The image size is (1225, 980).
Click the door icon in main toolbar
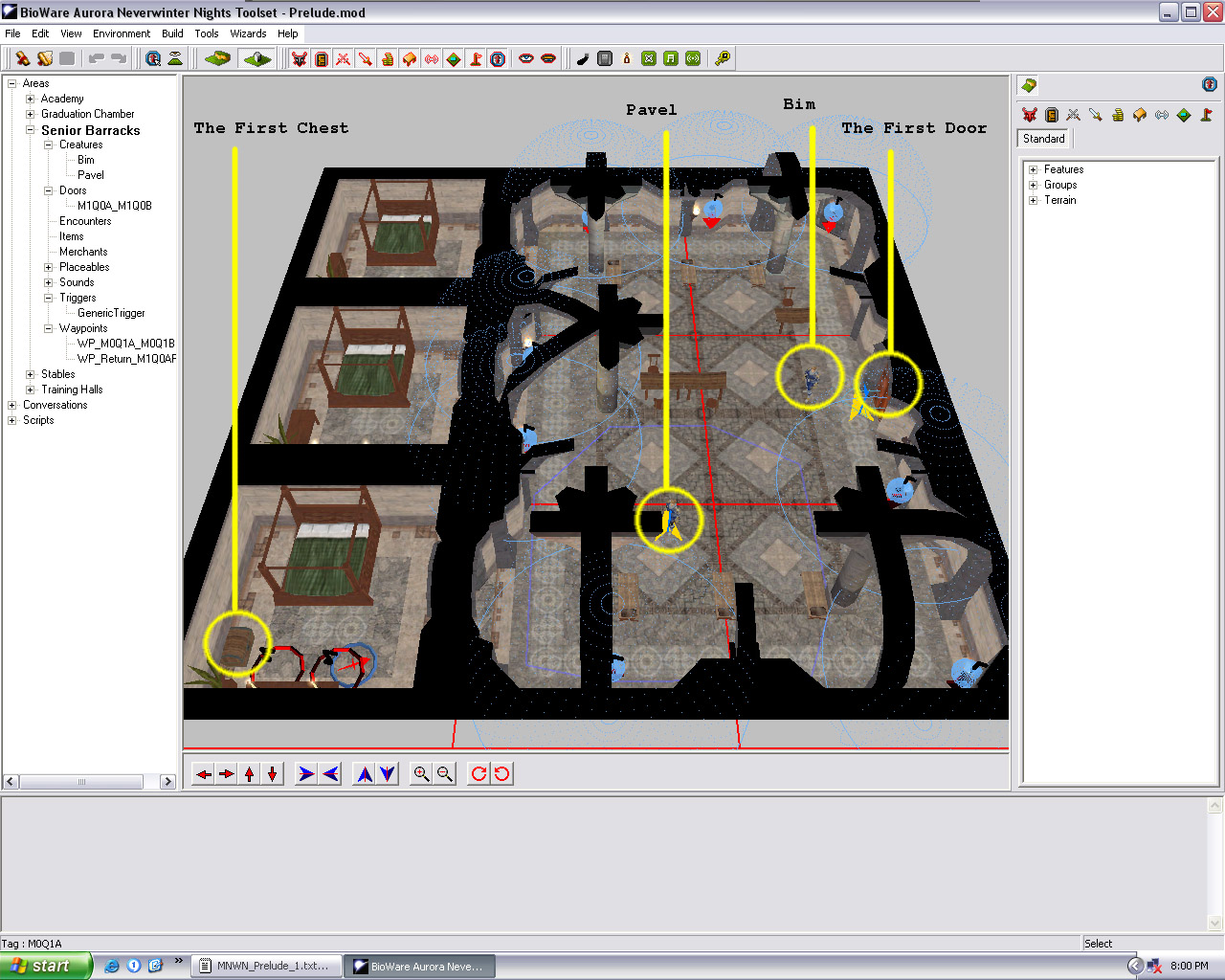tap(322, 58)
